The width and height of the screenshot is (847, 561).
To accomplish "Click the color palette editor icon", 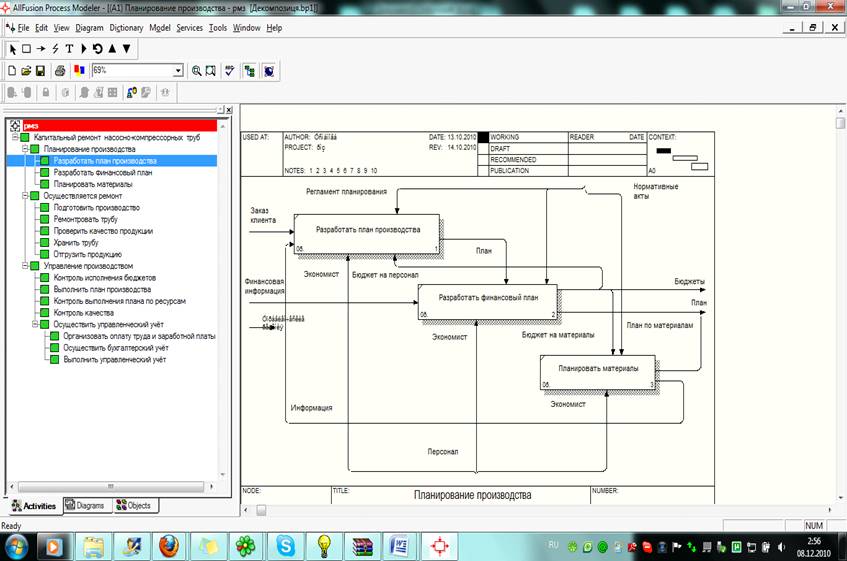I will (x=79, y=71).
